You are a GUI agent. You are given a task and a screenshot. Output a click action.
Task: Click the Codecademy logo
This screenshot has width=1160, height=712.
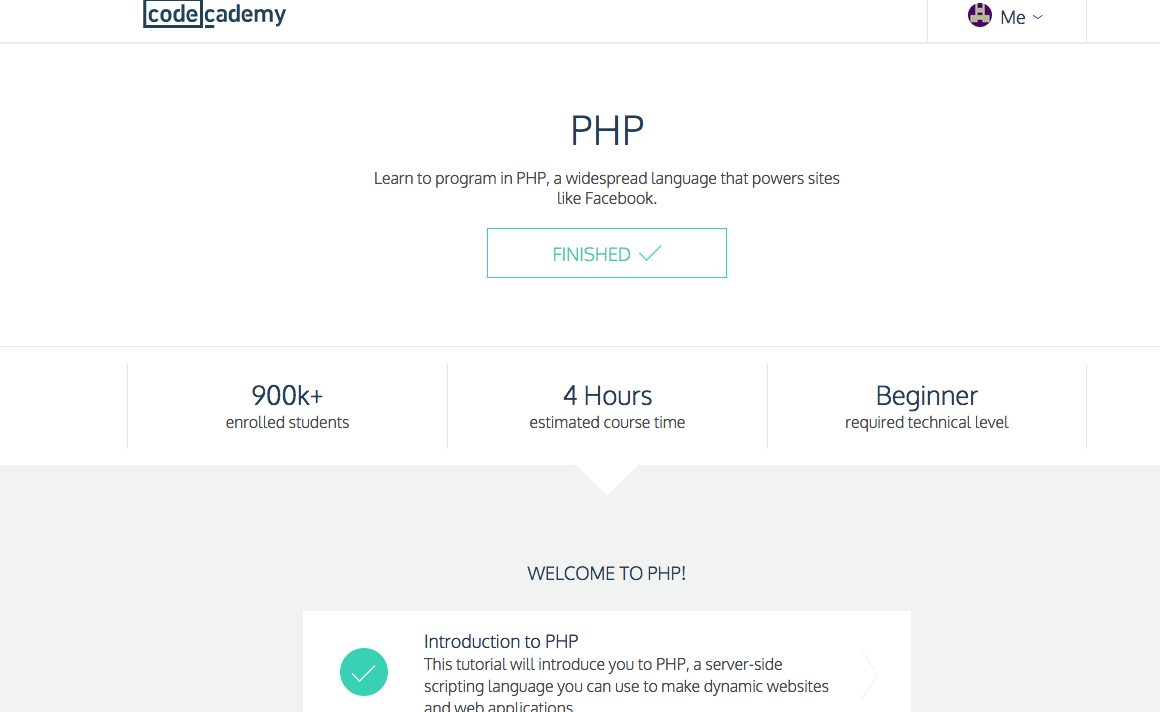pos(214,15)
